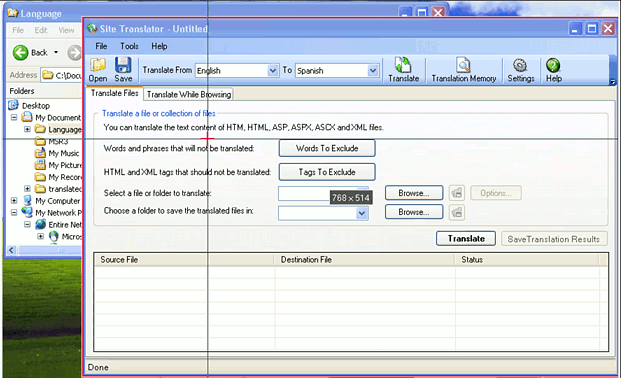Click Entire Network globe icon
621x378 pixels.
click(x=40, y=224)
